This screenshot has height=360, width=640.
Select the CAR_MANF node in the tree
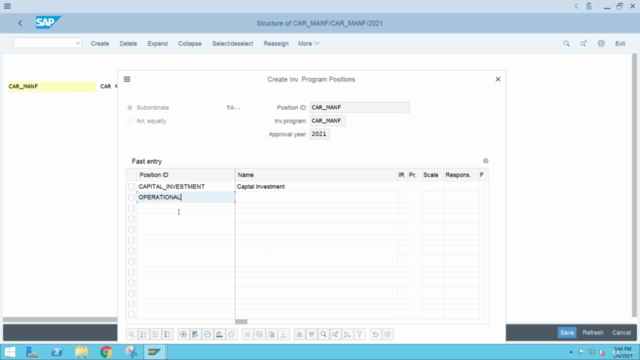[52, 86]
